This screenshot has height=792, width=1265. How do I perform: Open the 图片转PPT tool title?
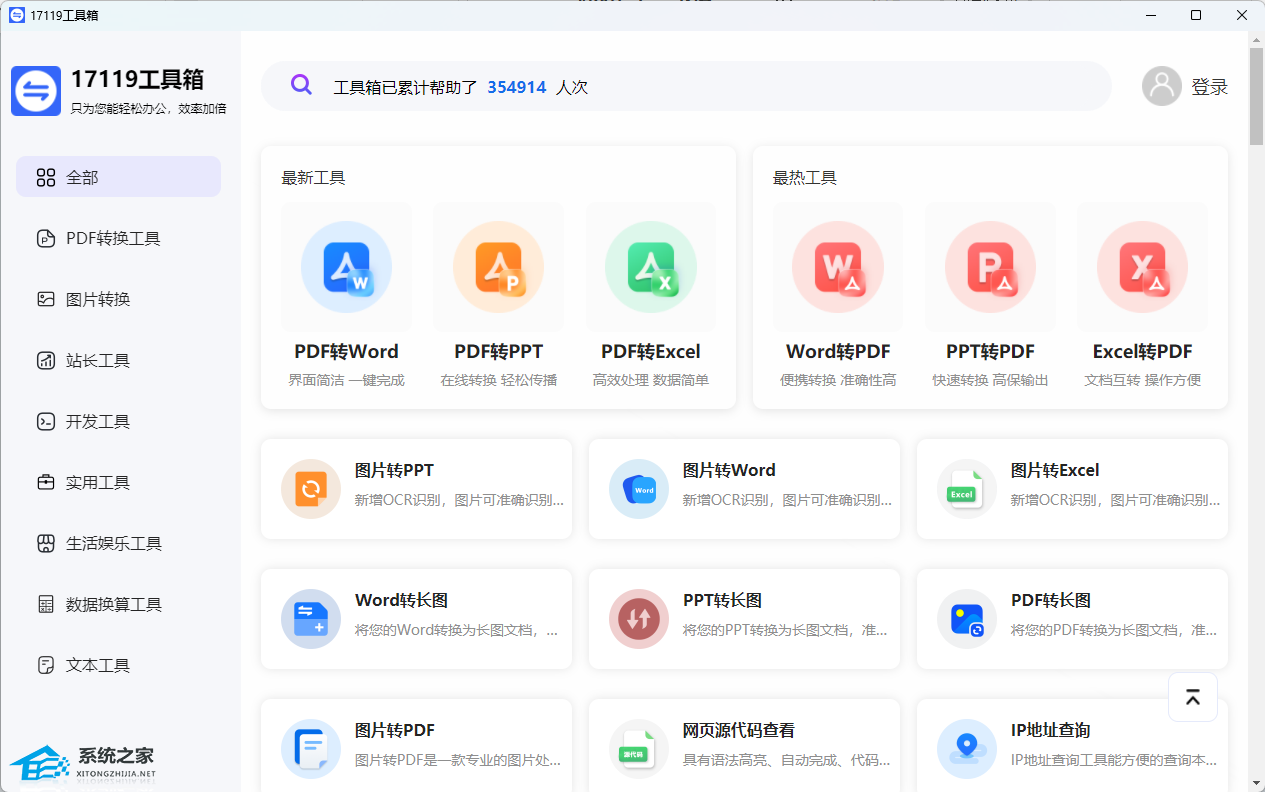tap(394, 470)
